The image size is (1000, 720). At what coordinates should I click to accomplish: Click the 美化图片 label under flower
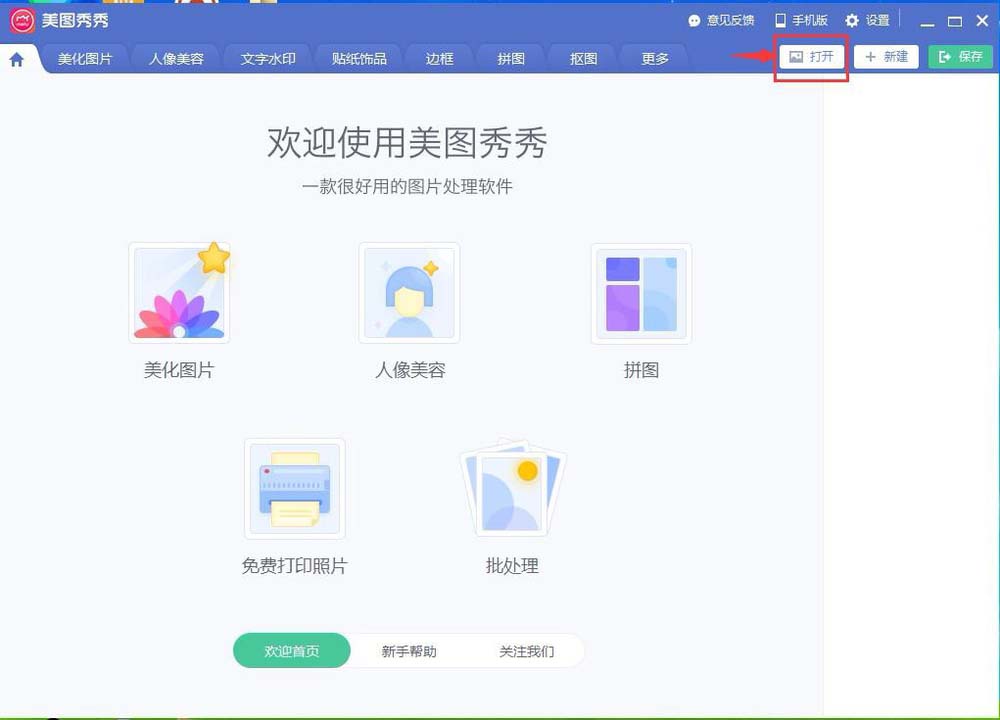point(179,370)
